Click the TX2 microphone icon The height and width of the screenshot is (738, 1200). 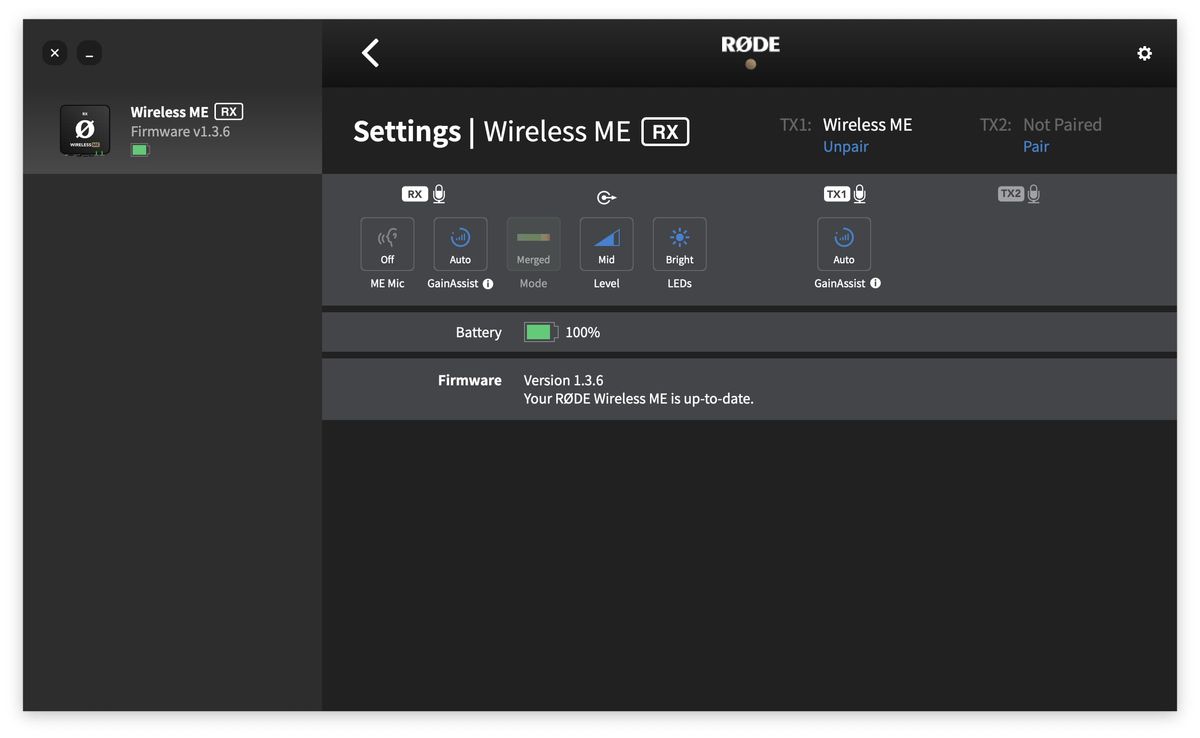click(x=1033, y=194)
